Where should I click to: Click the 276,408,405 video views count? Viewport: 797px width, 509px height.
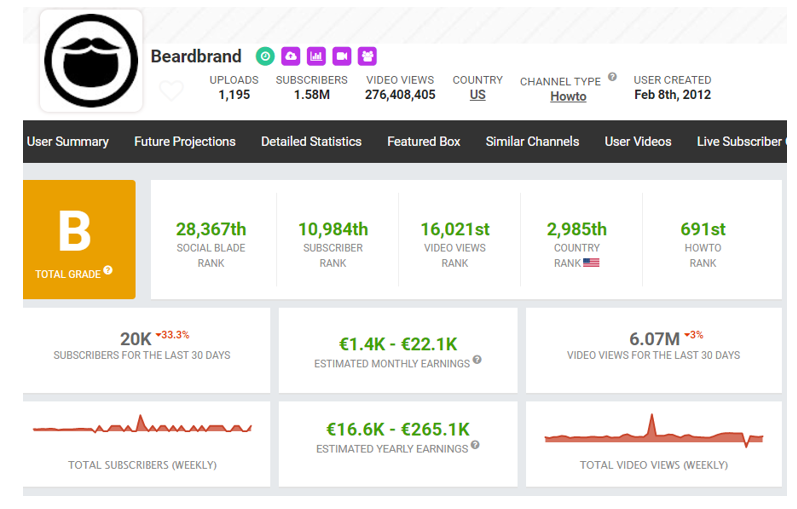[400, 95]
